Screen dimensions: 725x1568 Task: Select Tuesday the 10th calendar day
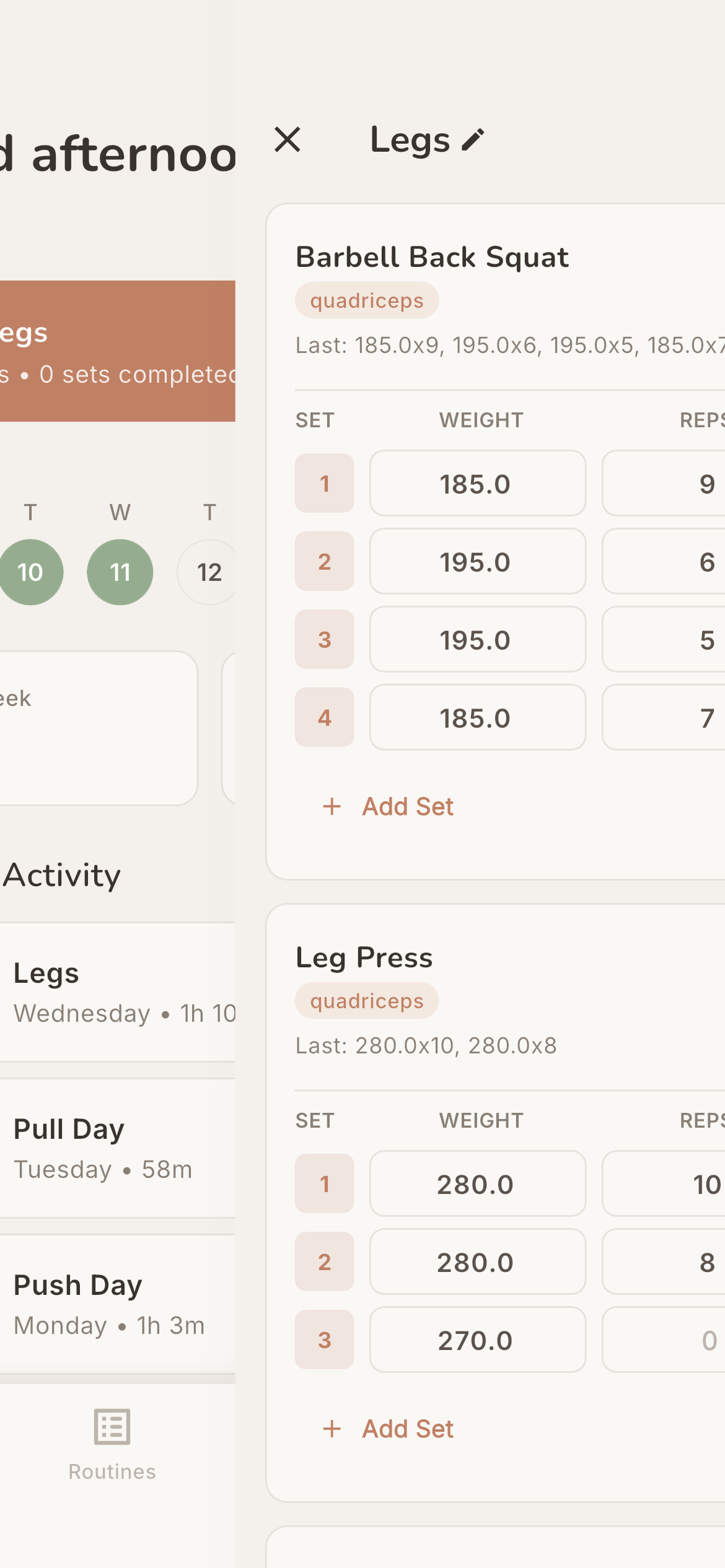click(30, 571)
